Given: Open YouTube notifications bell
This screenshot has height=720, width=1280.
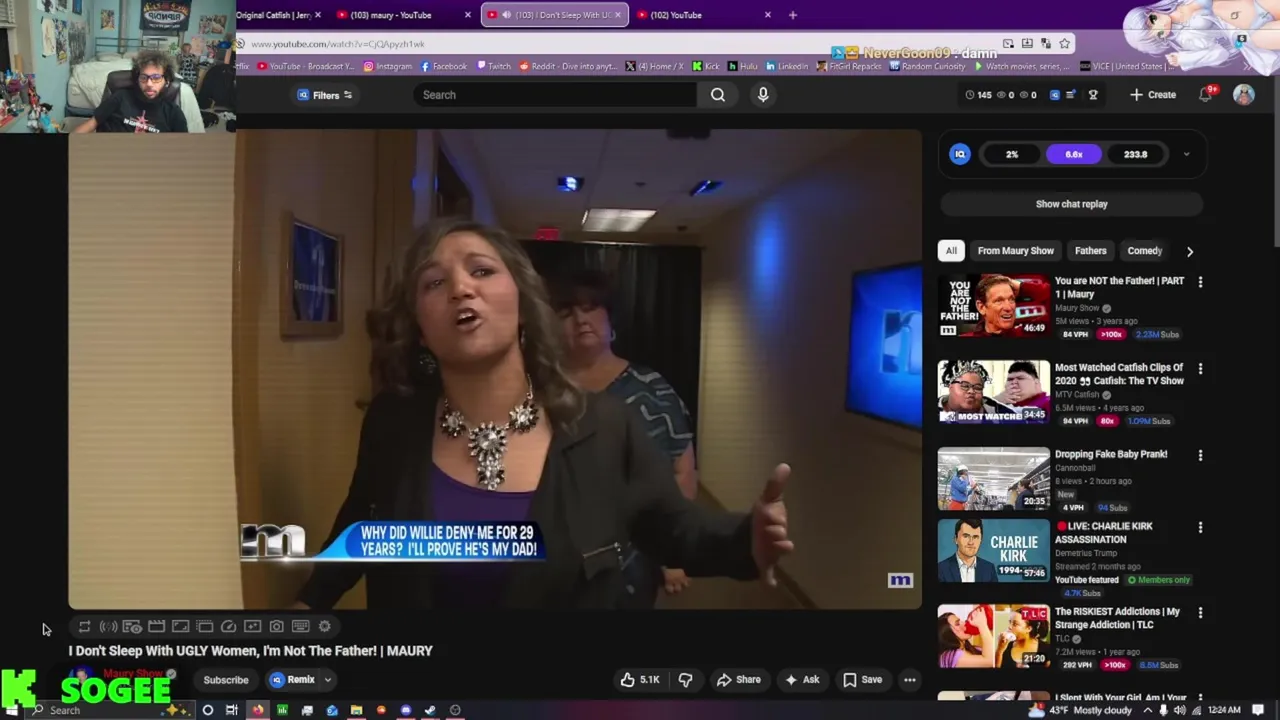Looking at the screenshot, I should 1206,94.
